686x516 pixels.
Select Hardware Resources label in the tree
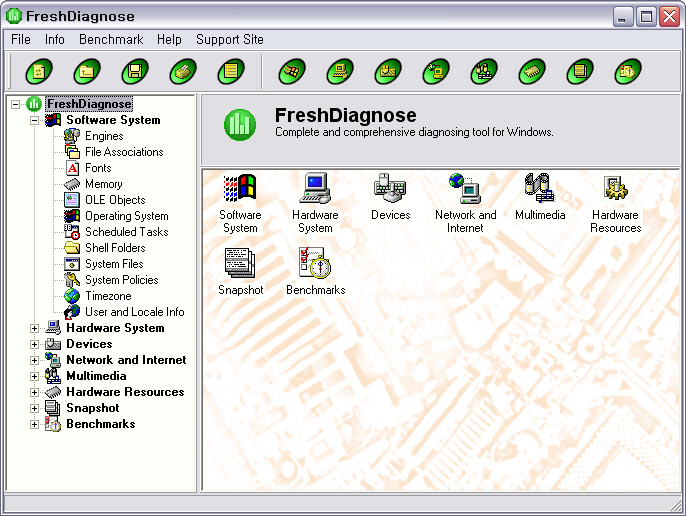[125, 392]
